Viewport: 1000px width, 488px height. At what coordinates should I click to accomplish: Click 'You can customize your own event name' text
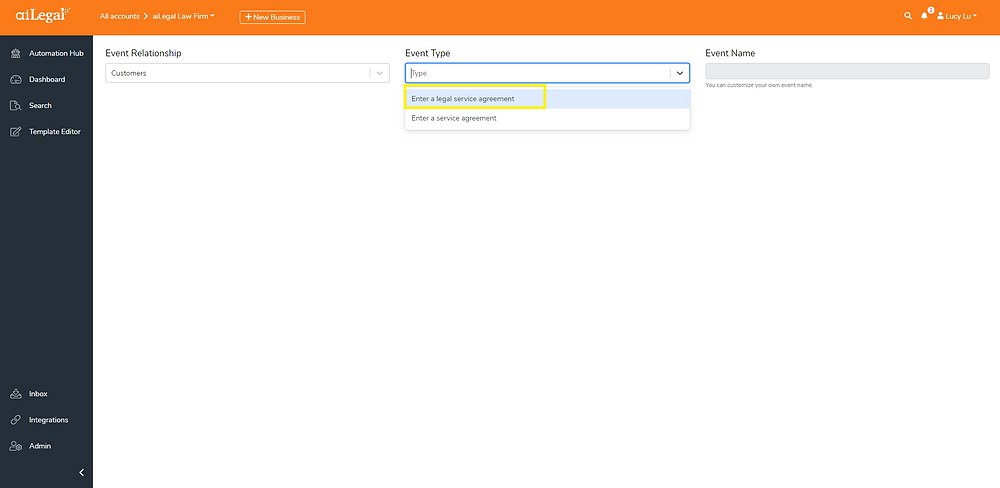(x=759, y=85)
